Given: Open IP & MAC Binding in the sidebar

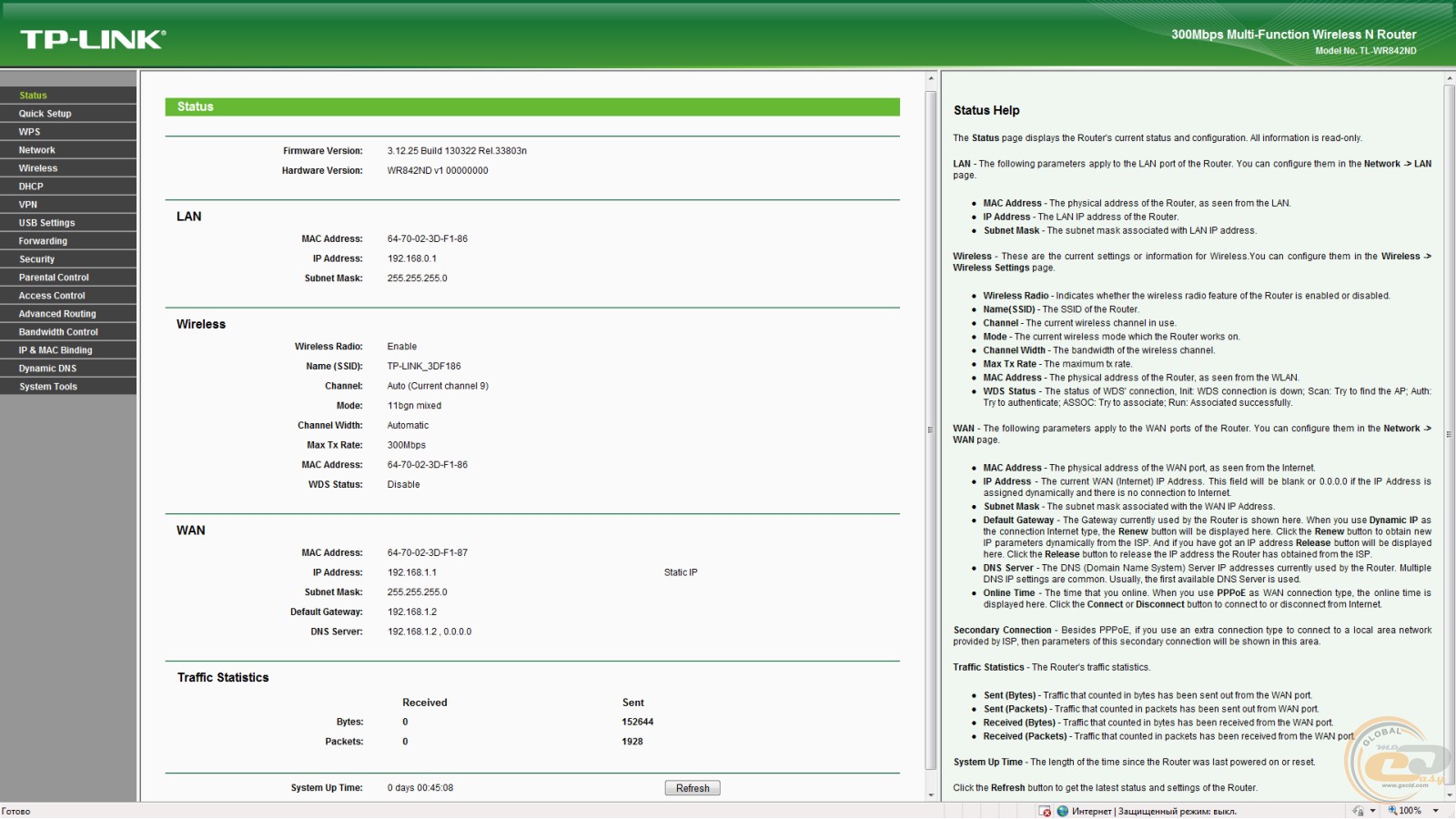Looking at the screenshot, I should (68, 350).
